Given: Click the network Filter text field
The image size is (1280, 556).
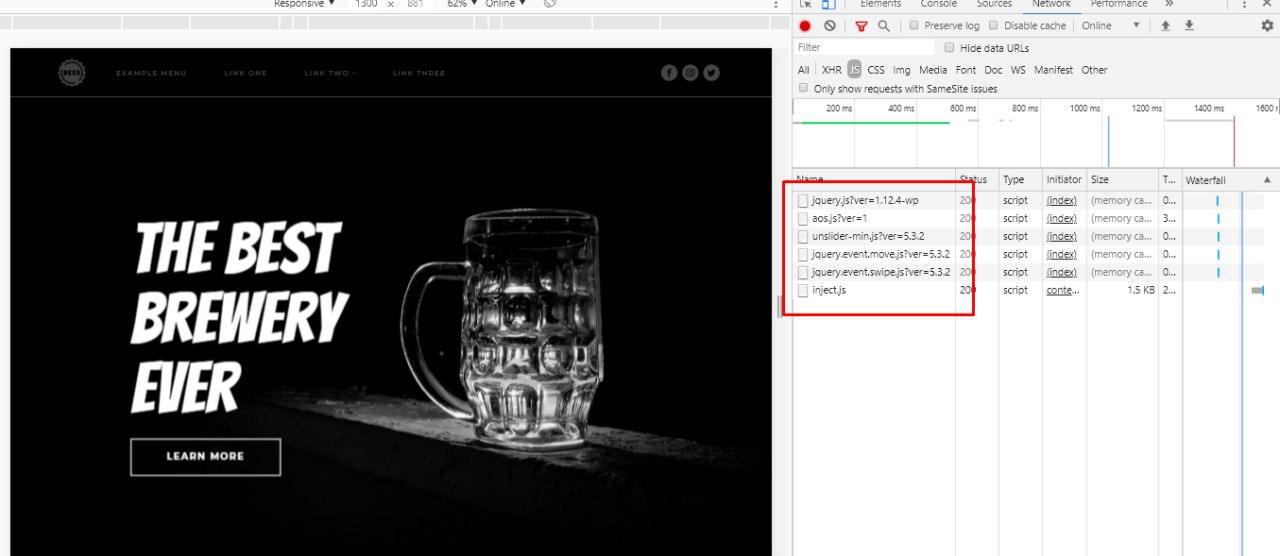Looking at the screenshot, I should coord(865,47).
